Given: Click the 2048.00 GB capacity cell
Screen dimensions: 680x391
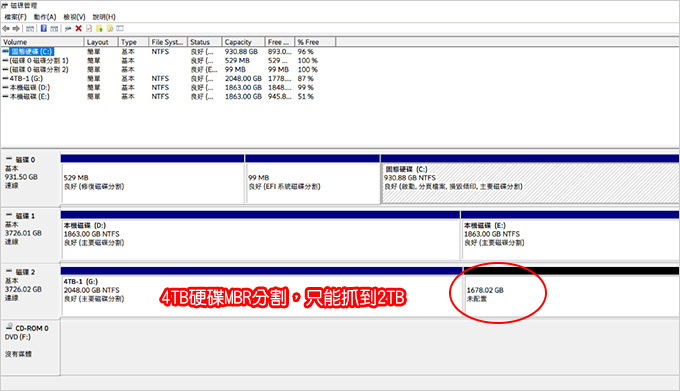Looking at the screenshot, I should click(243, 78).
